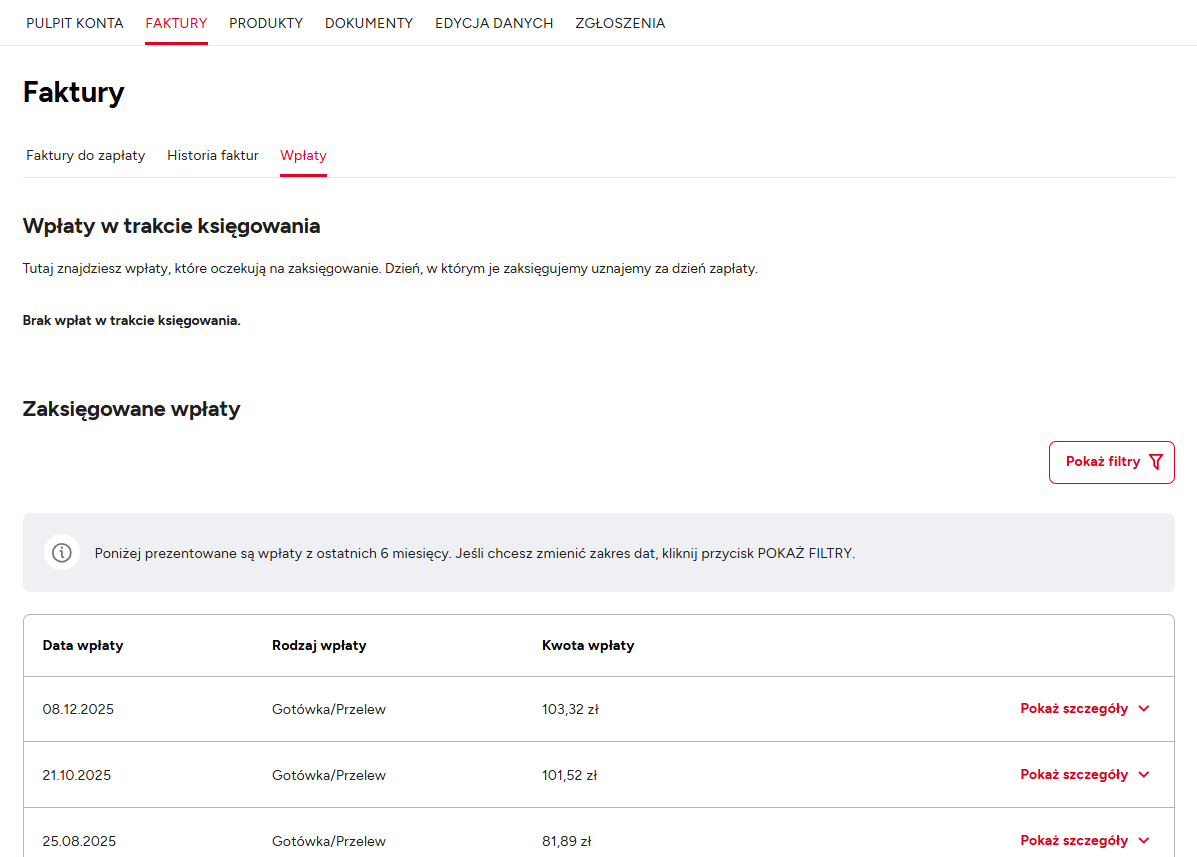Click the info icon in the notice banner

[62, 553]
